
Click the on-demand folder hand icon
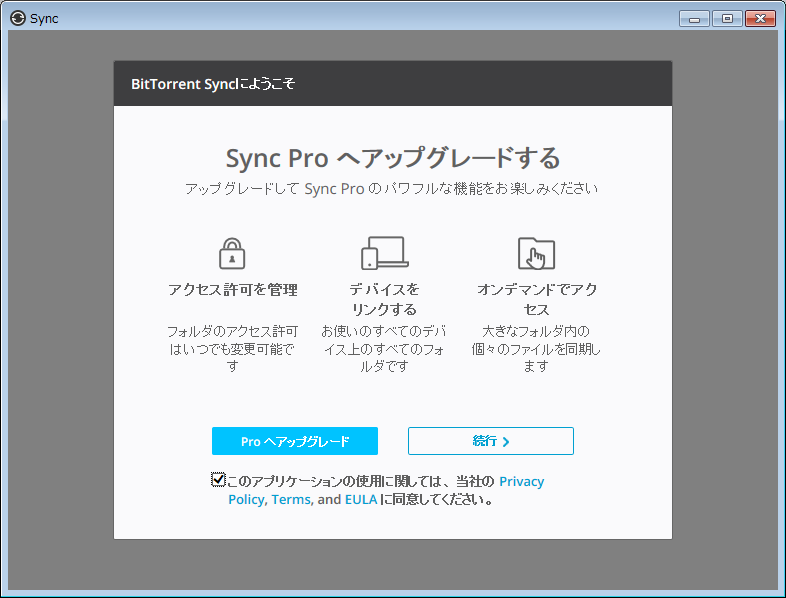pos(536,254)
